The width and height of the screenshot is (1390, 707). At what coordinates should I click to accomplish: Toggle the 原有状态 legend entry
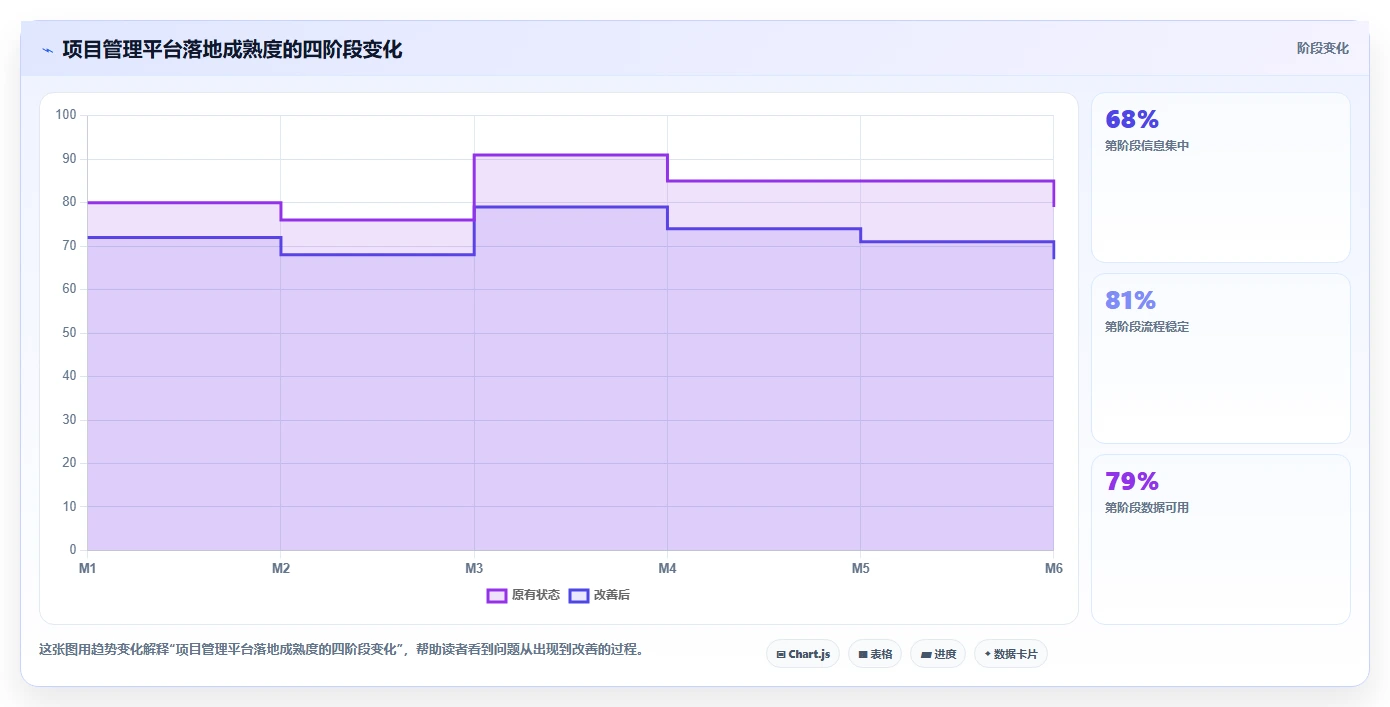523,595
